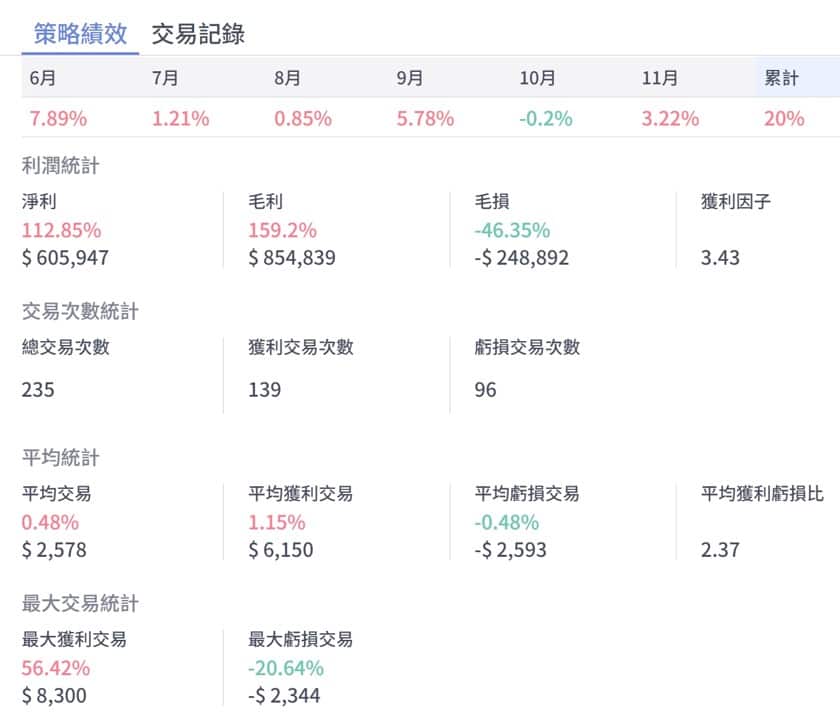Click the 7.89% June return value
The height and width of the screenshot is (725, 840).
point(58,118)
